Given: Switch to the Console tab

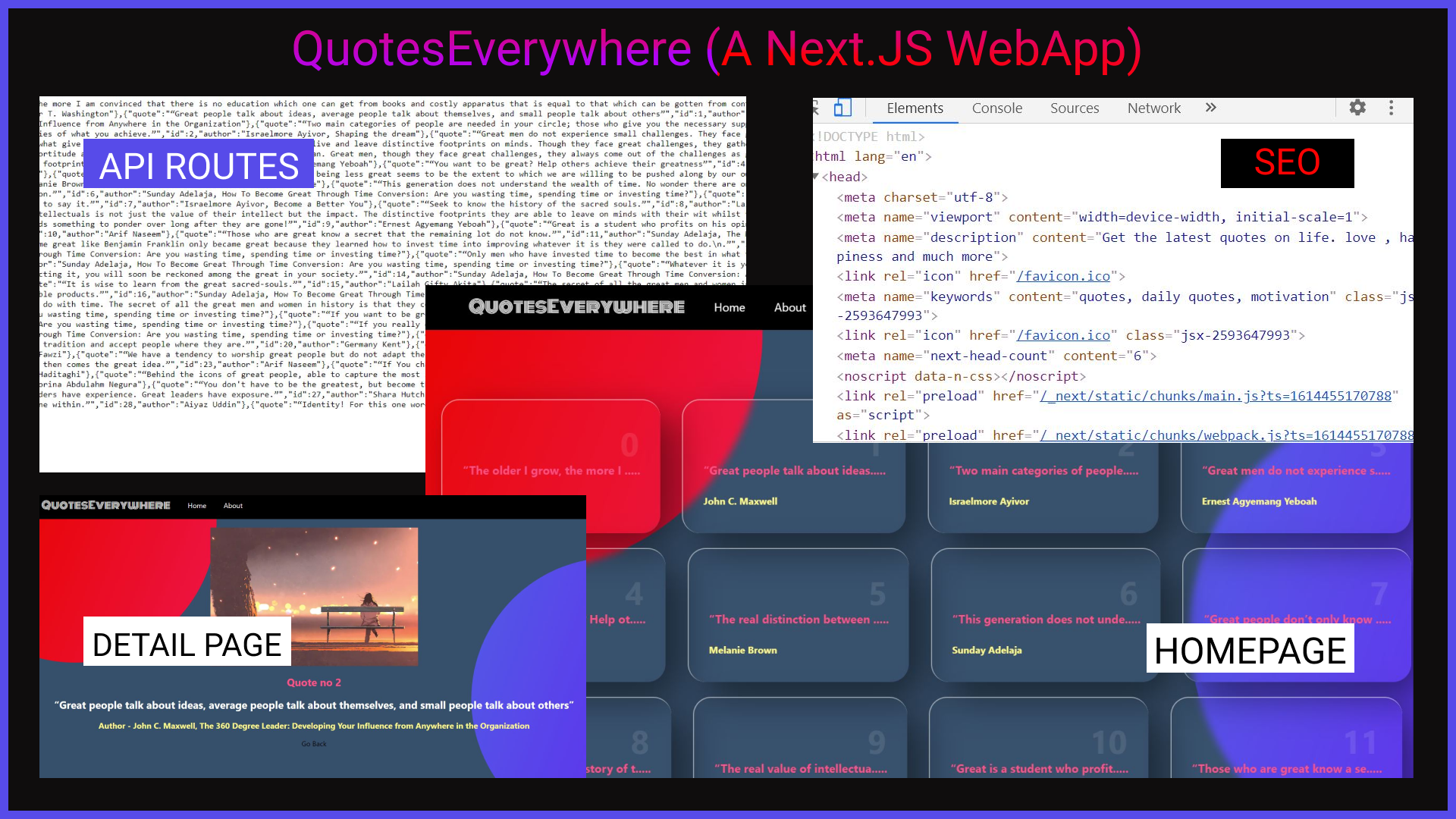Looking at the screenshot, I should pyautogui.click(x=996, y=108).
